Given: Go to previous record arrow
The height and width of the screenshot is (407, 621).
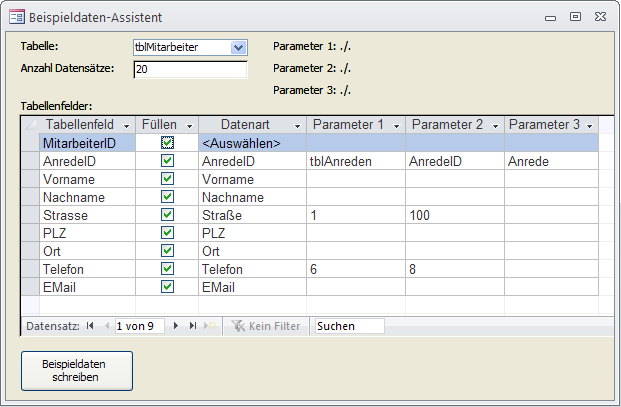Looking at the screenshot, I should pos(107,325).
